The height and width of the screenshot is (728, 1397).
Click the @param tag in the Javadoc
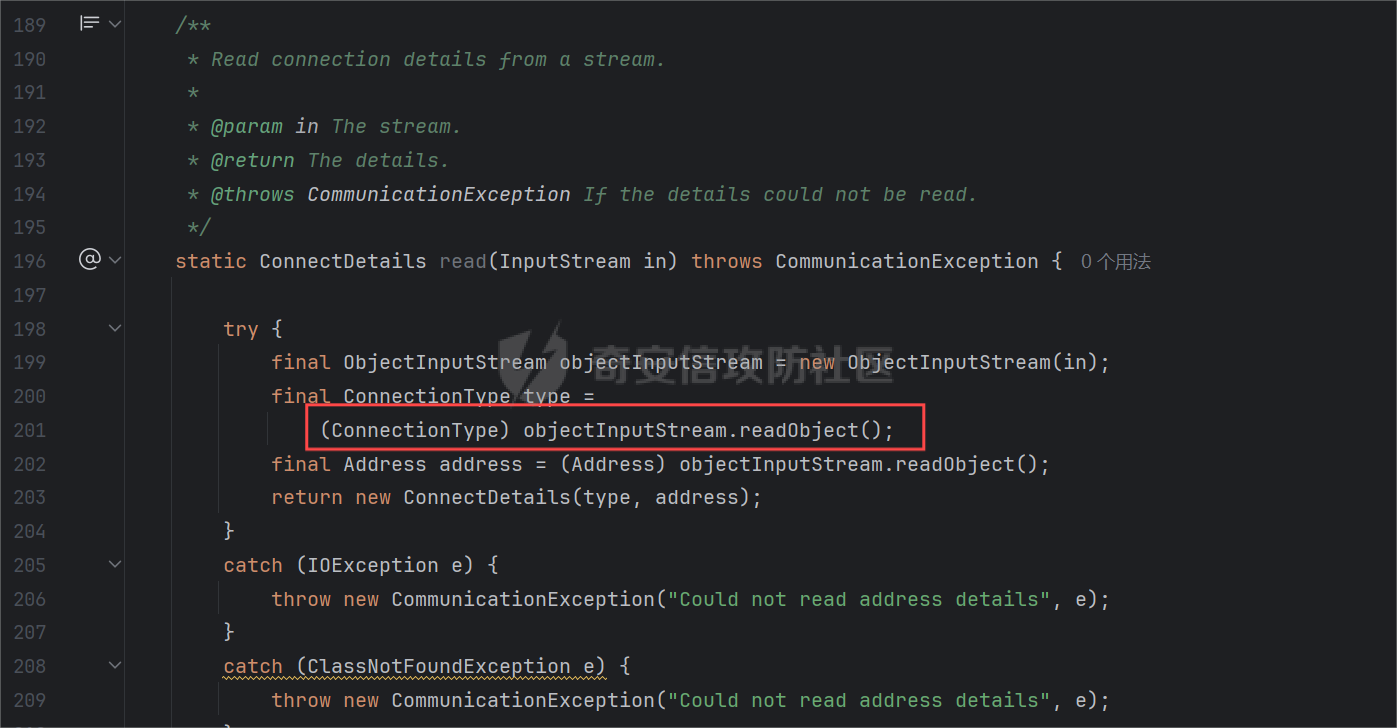click(246, 127)
